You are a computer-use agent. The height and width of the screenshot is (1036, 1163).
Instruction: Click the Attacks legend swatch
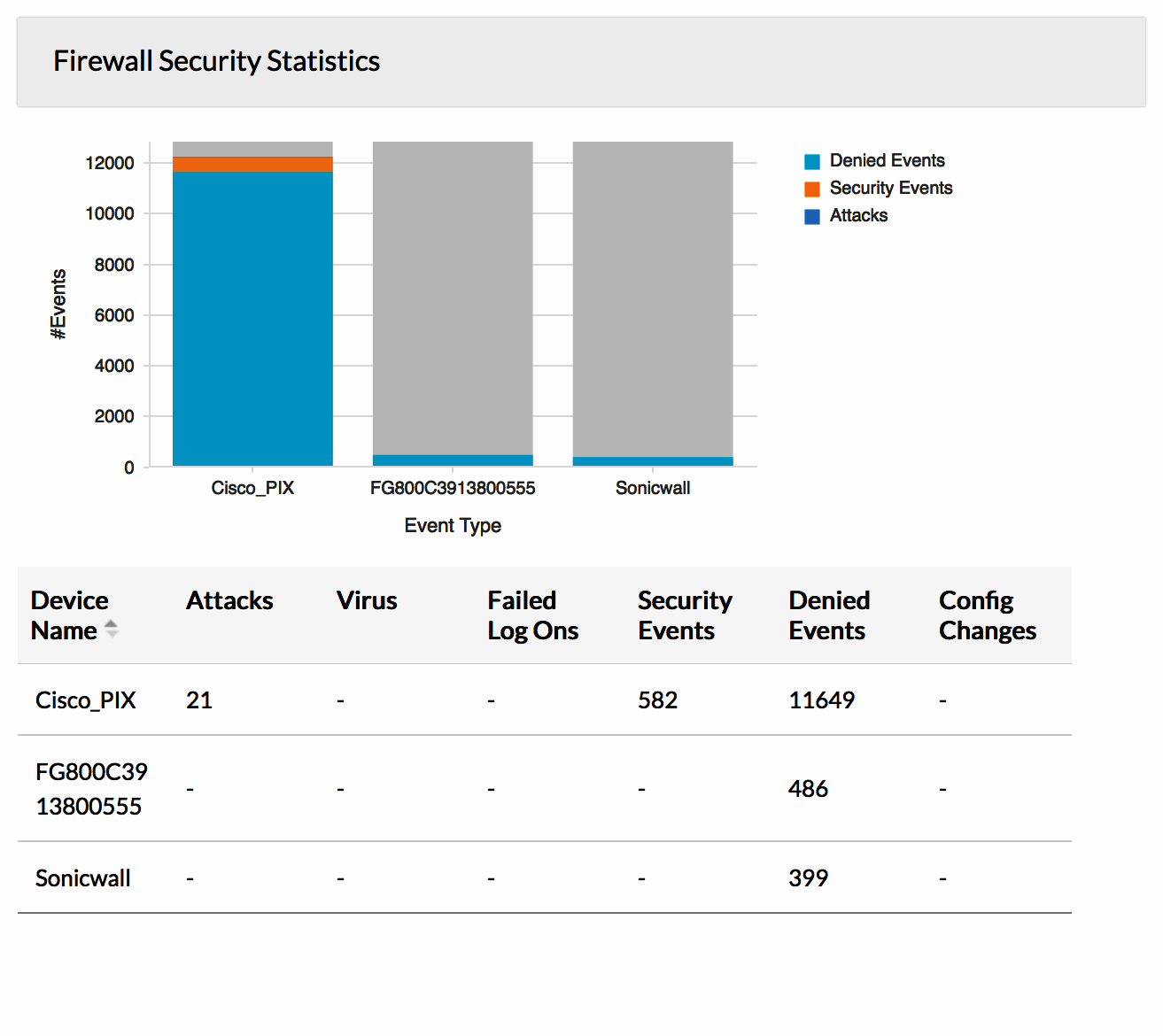[811, 215]
